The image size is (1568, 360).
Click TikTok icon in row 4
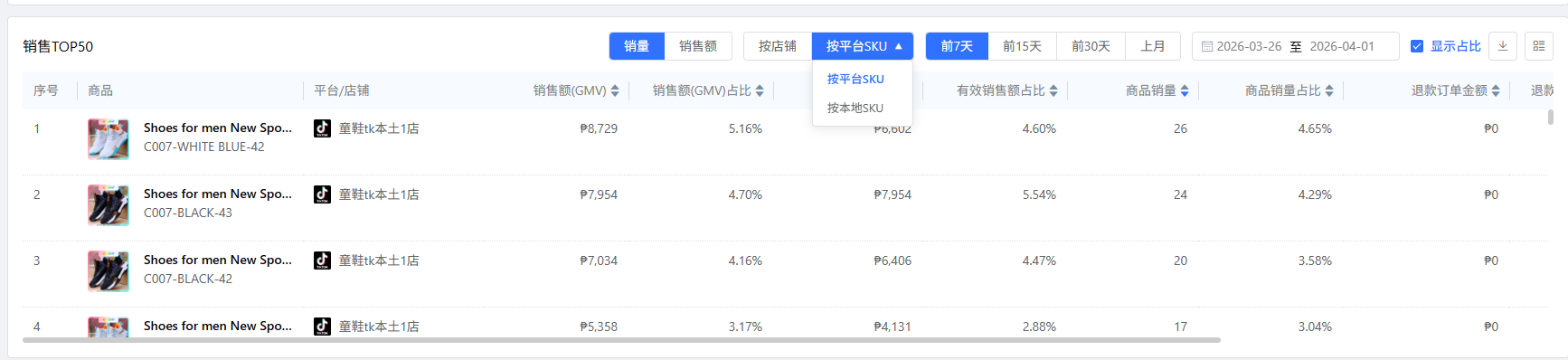point(322,327)
